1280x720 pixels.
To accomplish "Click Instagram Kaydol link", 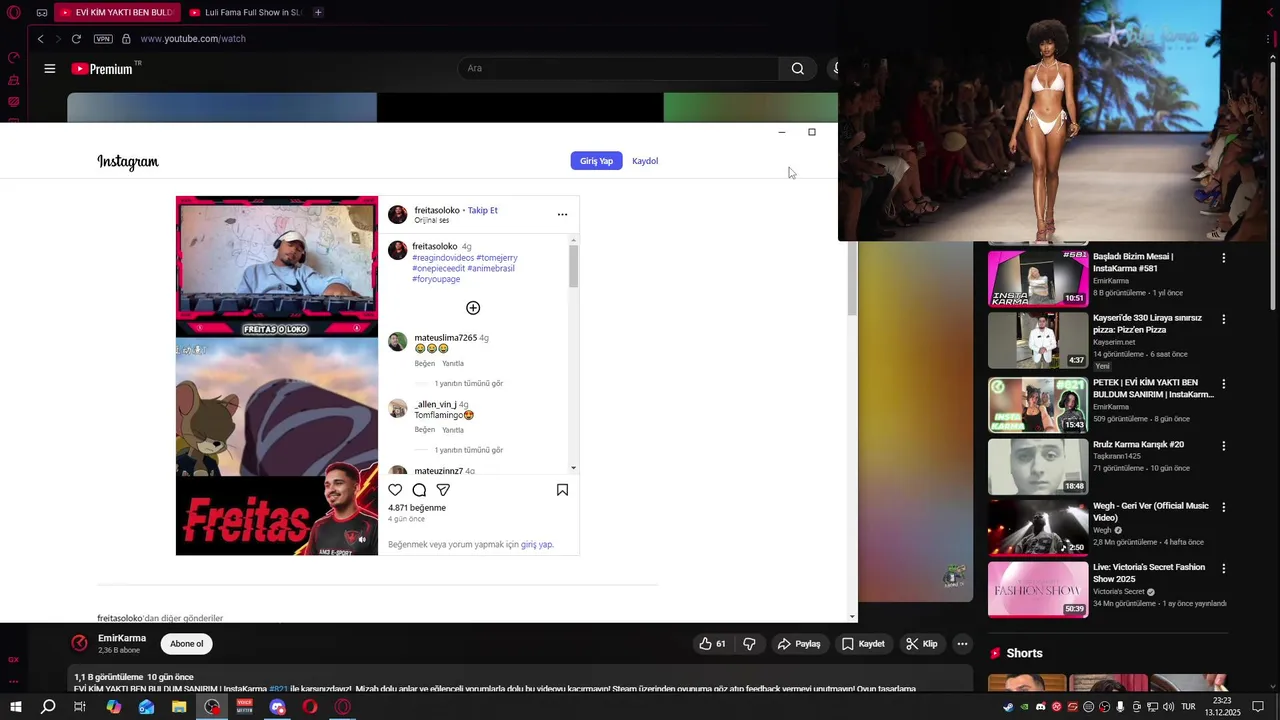I will 645,161.
